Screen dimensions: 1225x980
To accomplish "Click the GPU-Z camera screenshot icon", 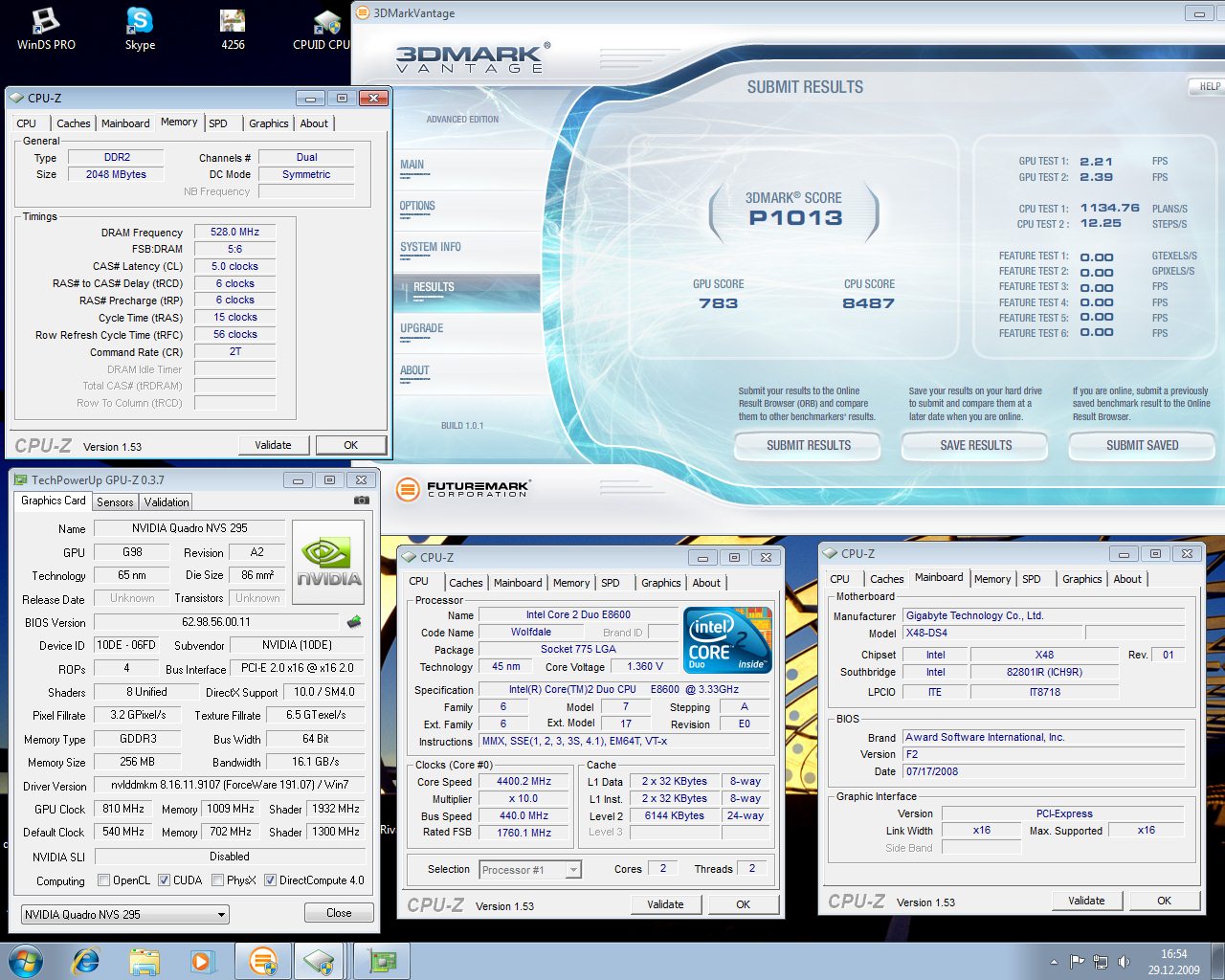I will click(362, 500).
